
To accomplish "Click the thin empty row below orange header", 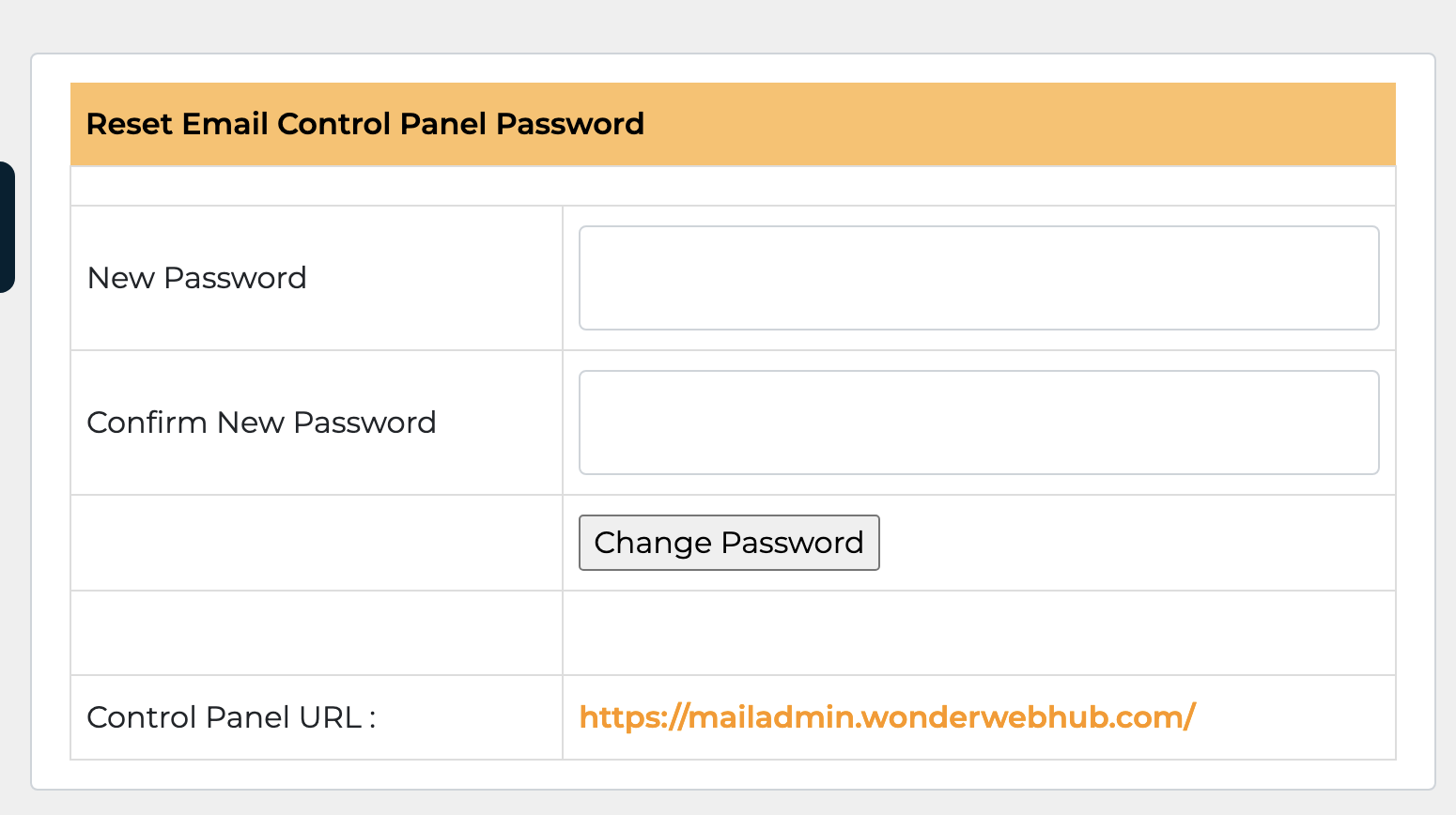I will point(733,186).
